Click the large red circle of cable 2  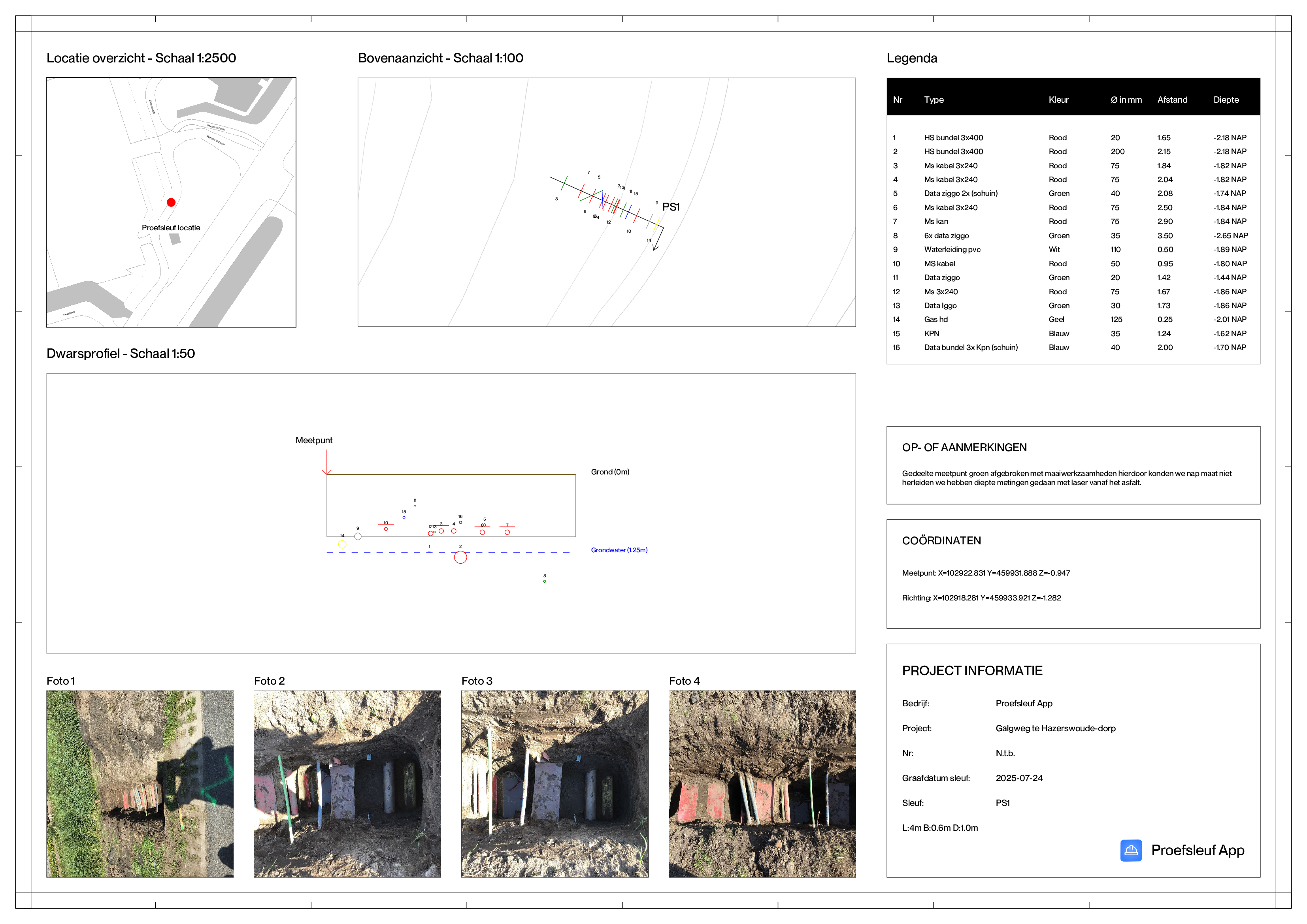pos(460,557)
